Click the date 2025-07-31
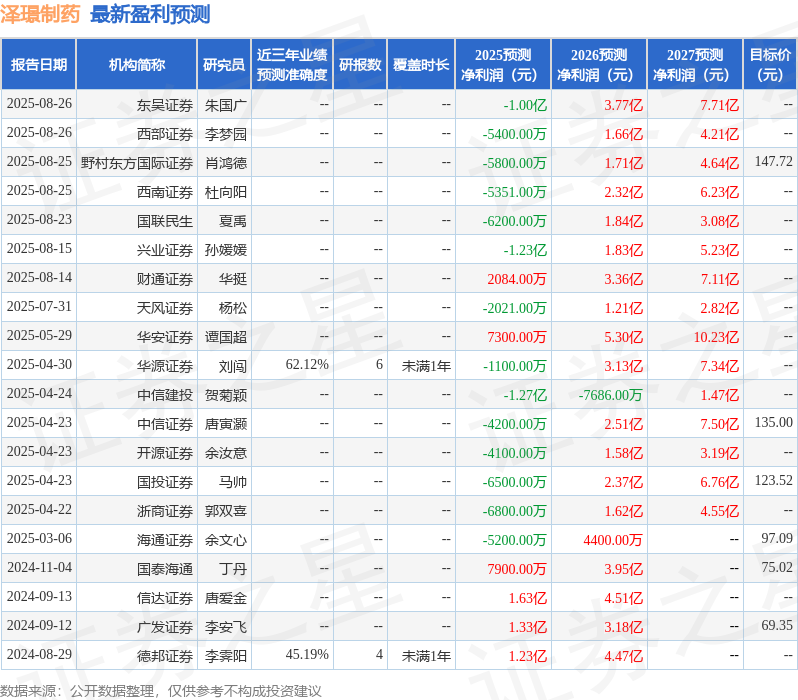The height and width of the screenshot is (700, 798). (39, 307)
